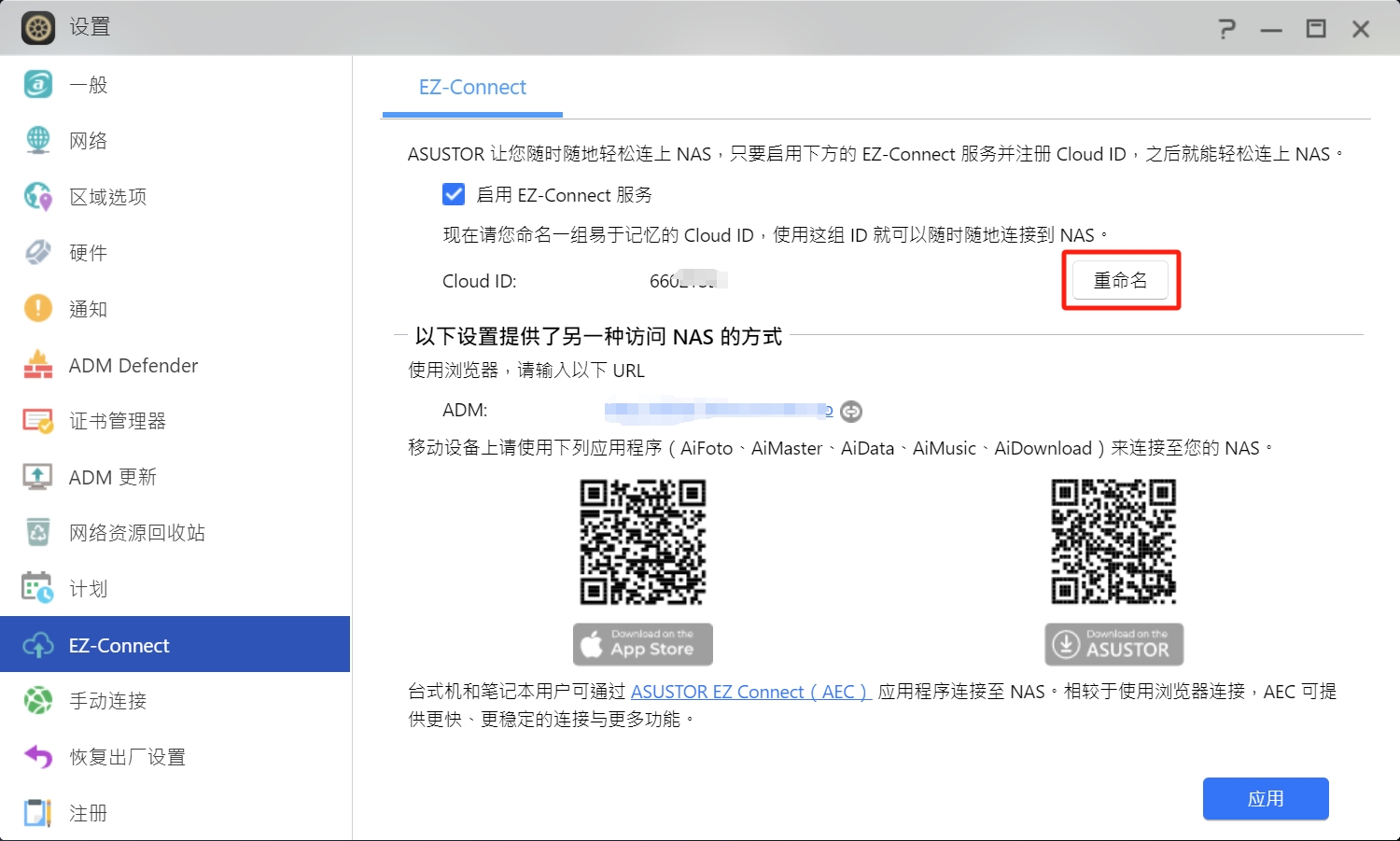Open 注册 in the sidebar
This screenshot has width=1400, height=841.
tap(175, 813)
